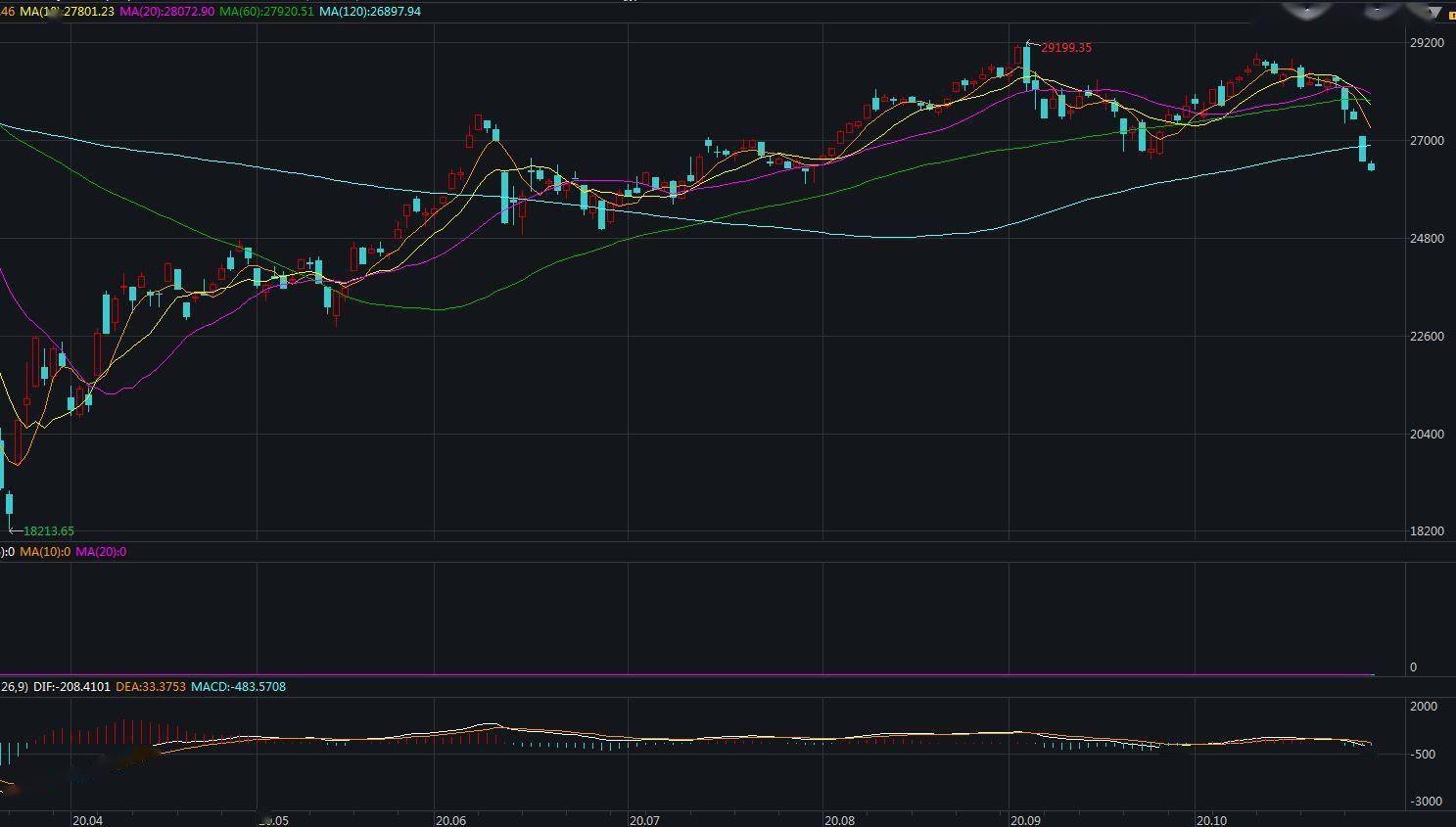Click the 2000 level on the MACD axis
Screen dimensions: 1456x827
coord(1424,707)
